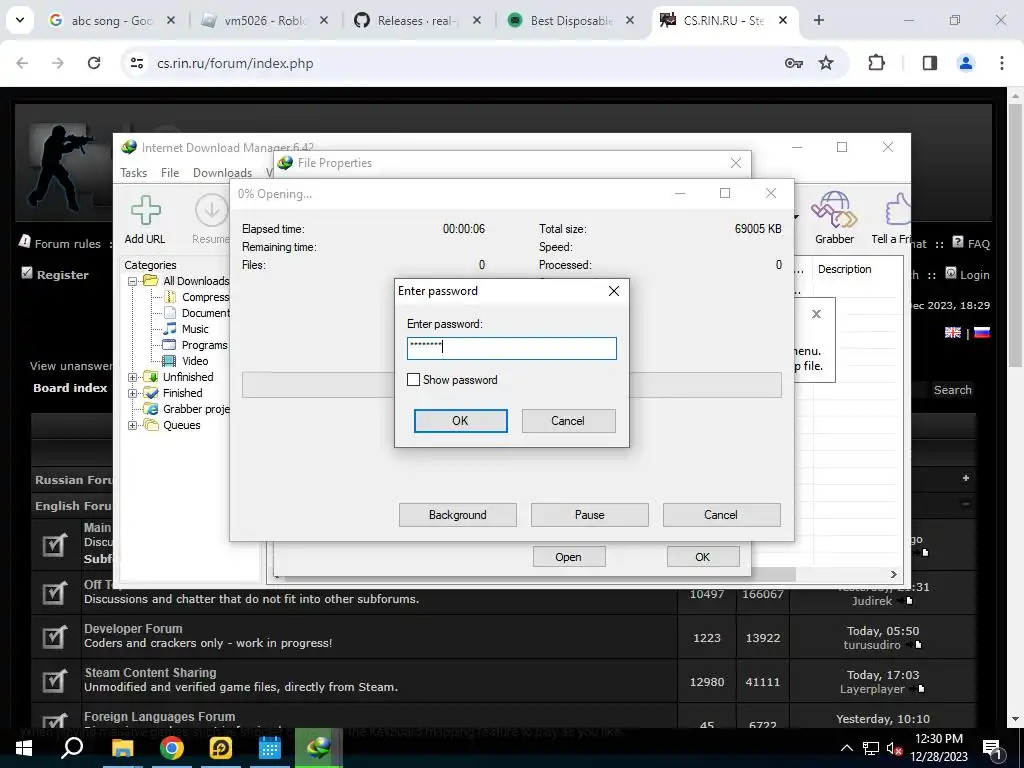Switch forum language to English flag

point(953,332)
